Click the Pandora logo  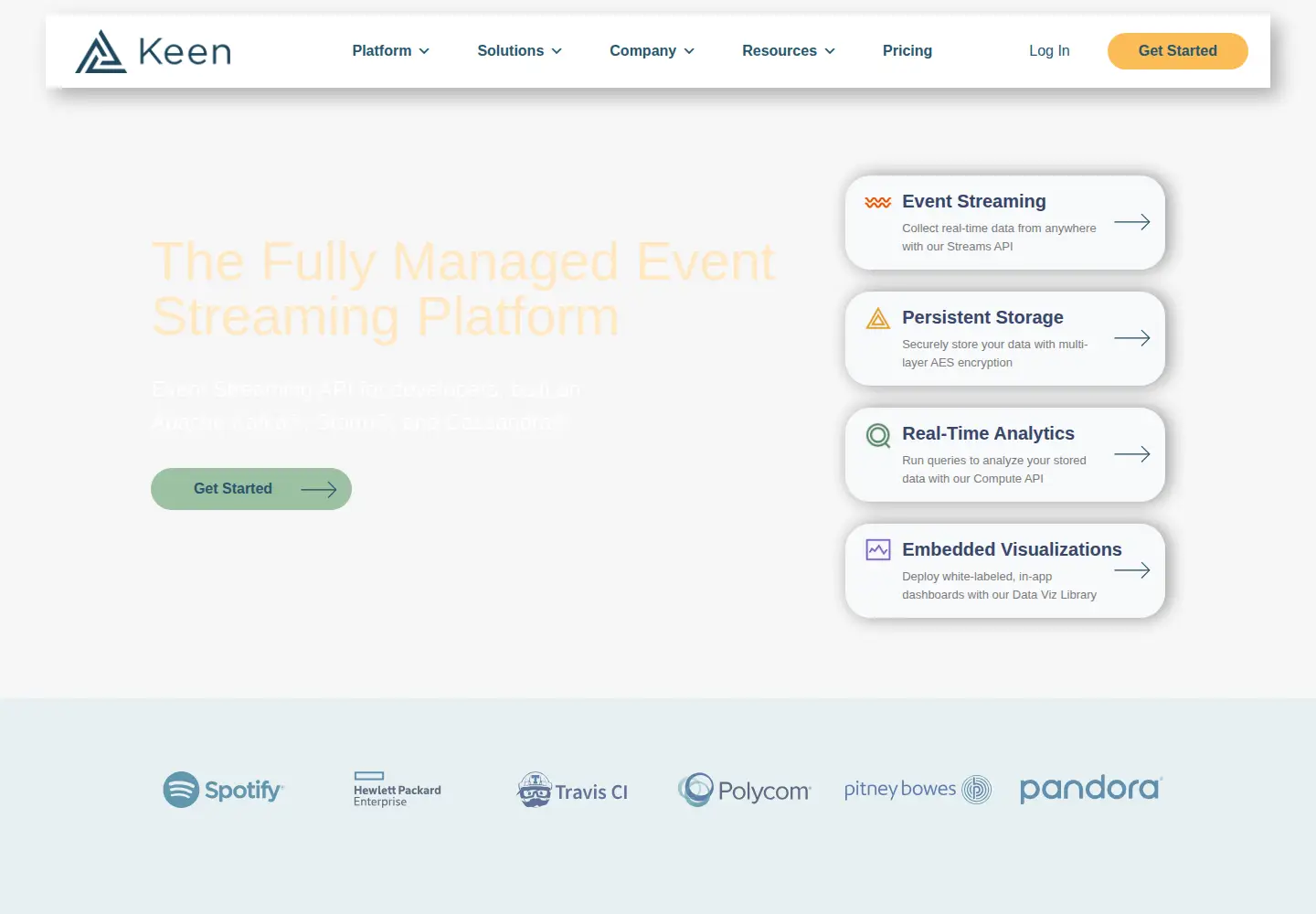click(x=1091, y=789)
